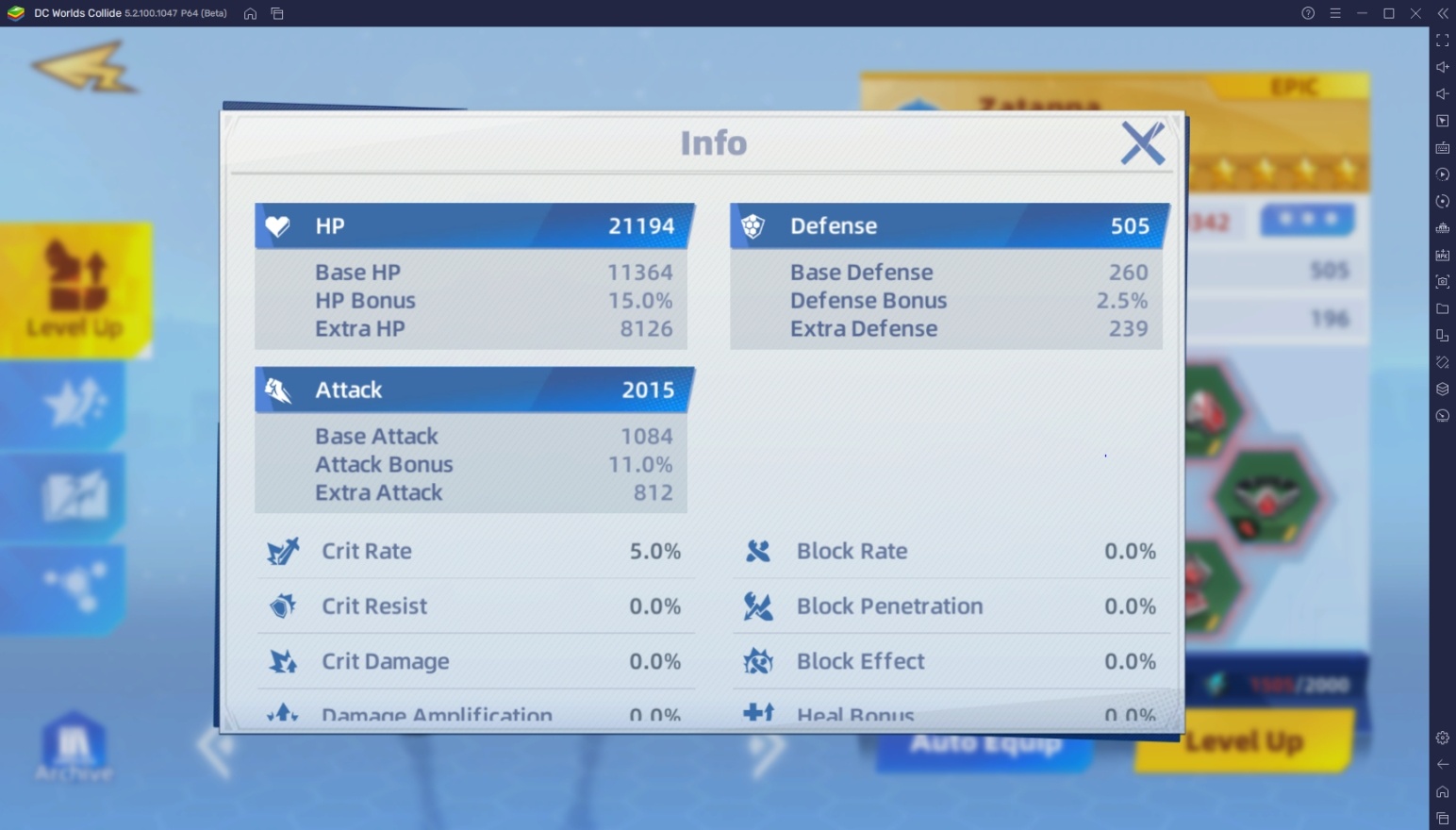This screenshot has width=1456, height=830.
Task: Select the Attack total 2015
Action: [648, 390]
